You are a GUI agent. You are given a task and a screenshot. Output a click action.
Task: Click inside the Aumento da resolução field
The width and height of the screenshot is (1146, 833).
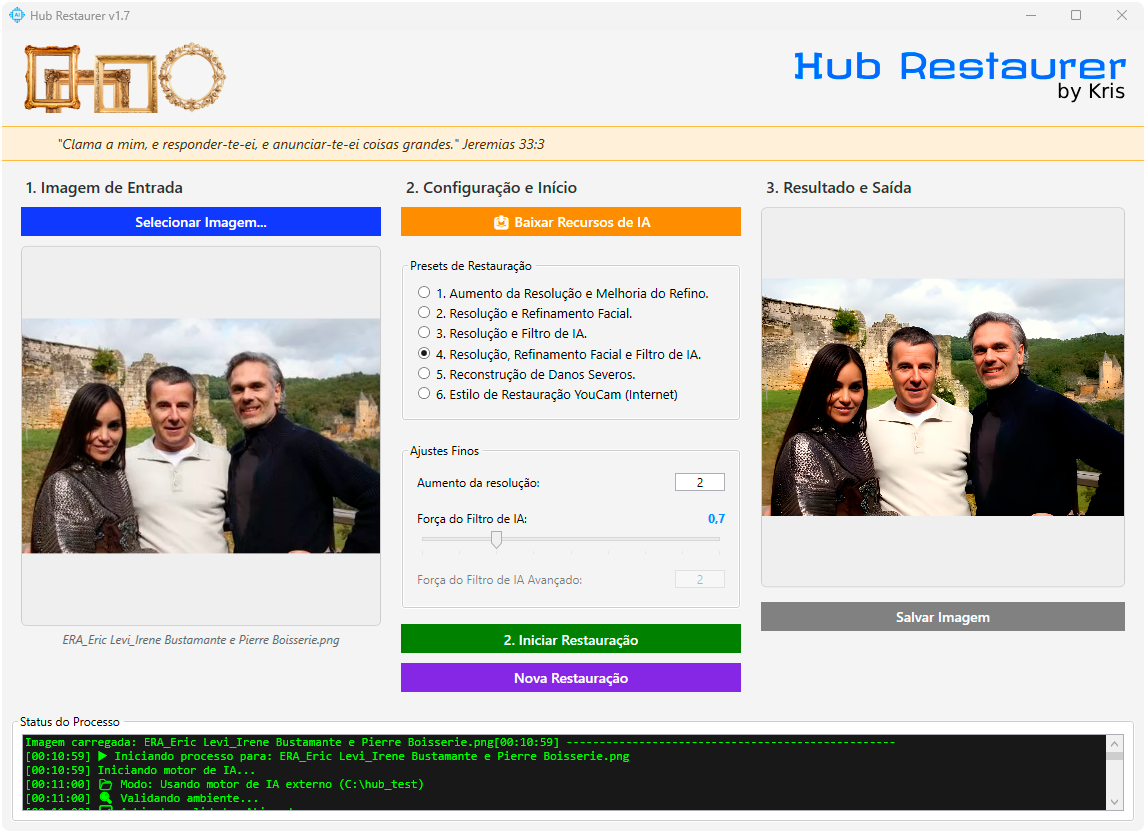pos(699,481)
